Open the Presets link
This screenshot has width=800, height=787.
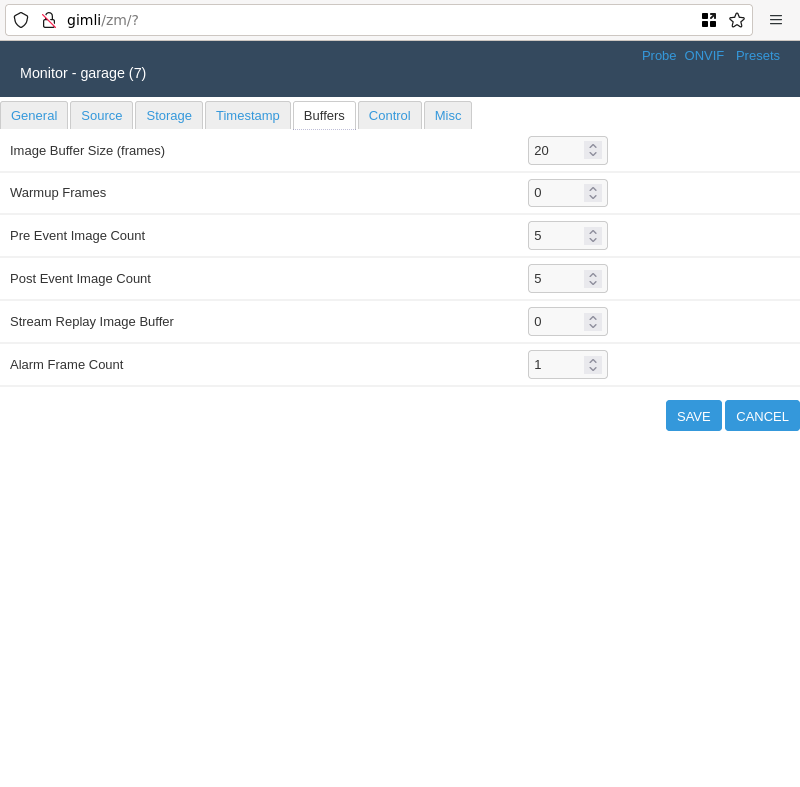pyautogui.click(x=758, y=56)
